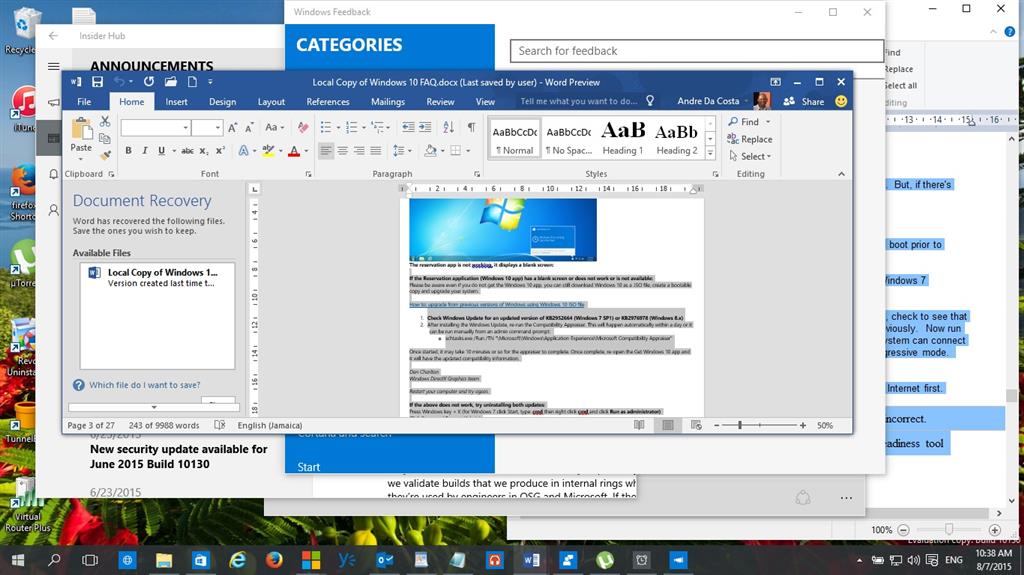Open the Windows Start button on taskbar
This screenshot has height=575, width=1024.
(x=18, y=560)
